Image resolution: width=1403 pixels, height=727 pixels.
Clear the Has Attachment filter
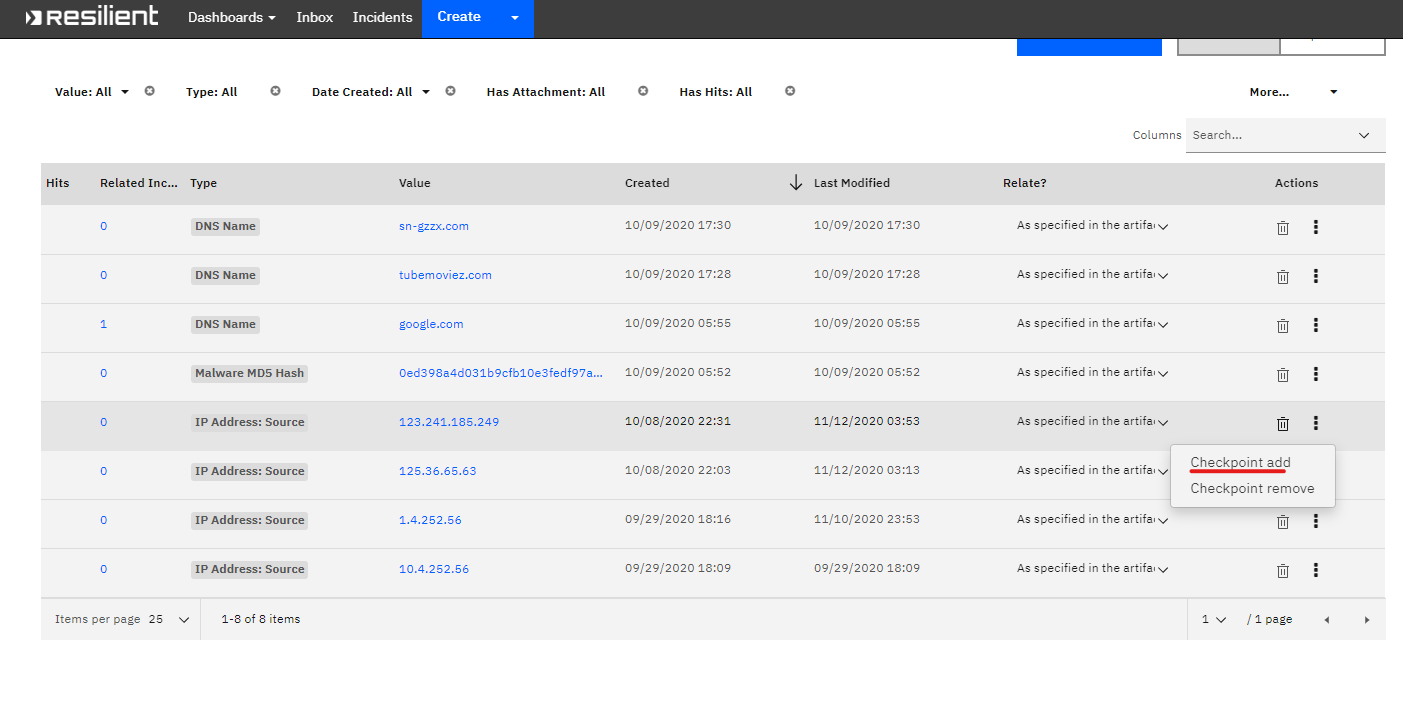643,91
